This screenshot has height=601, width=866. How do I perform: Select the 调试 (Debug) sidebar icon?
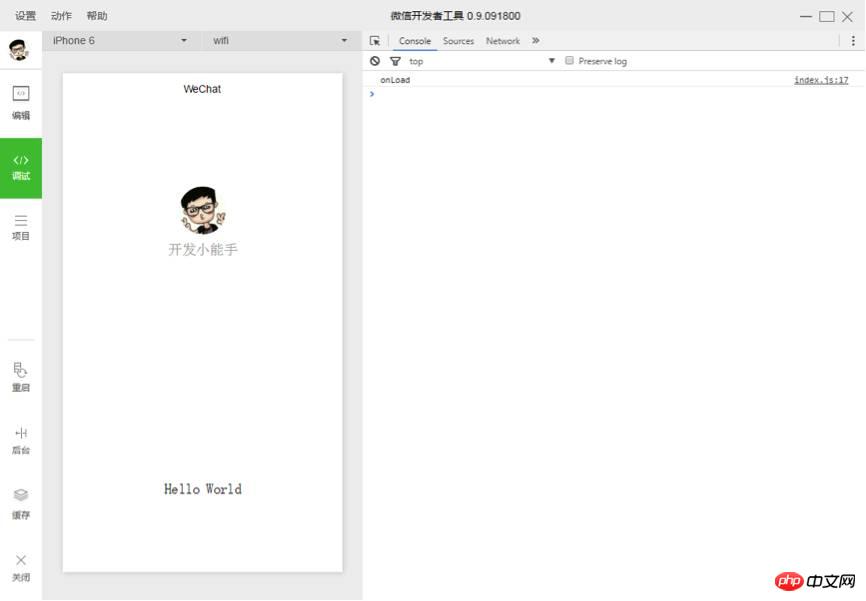pos(21,166)
